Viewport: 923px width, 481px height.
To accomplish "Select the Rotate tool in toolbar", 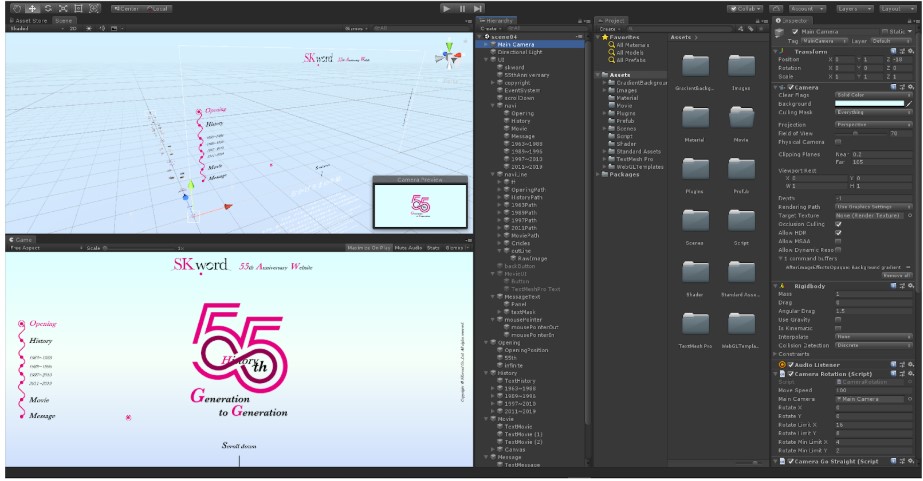I will pos(48,9).
